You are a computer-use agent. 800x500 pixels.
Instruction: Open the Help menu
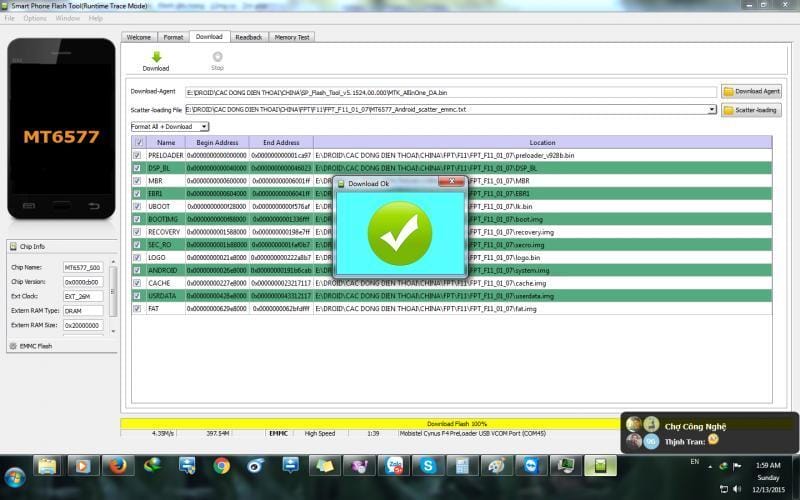pyautogui.click(x=95, y=18)
